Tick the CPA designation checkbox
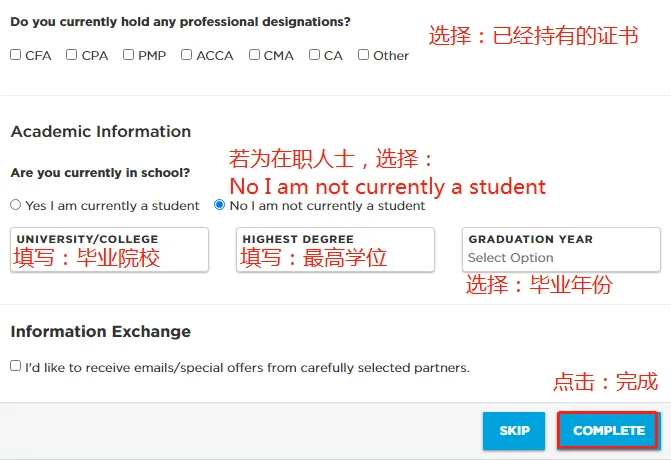This screenshot has height=460, width=671. (72, 55)
